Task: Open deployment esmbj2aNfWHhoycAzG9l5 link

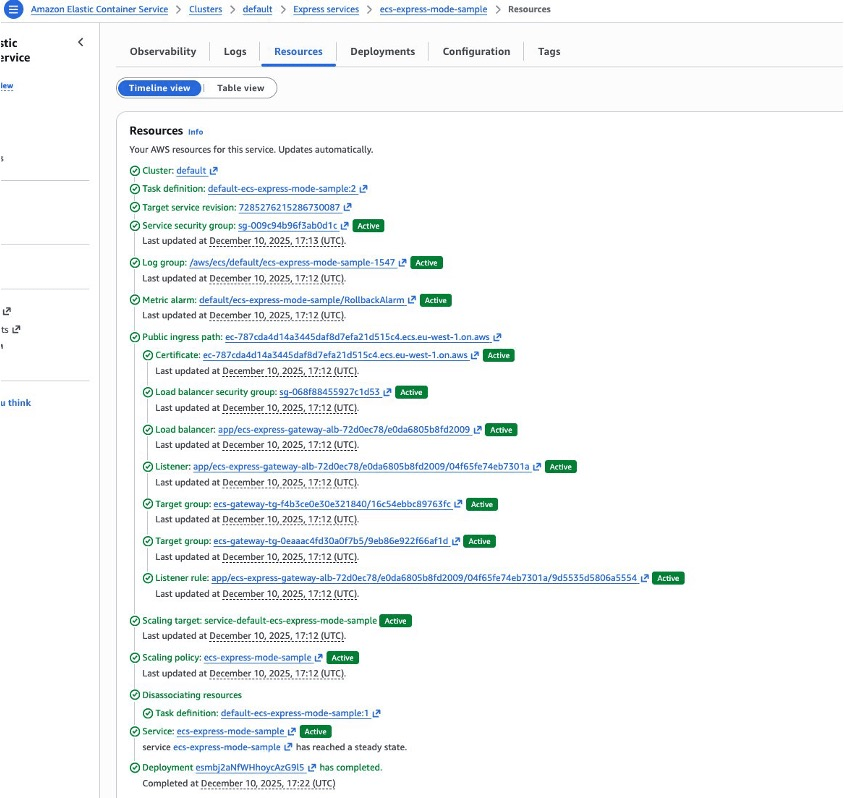Action: point(250,768)
